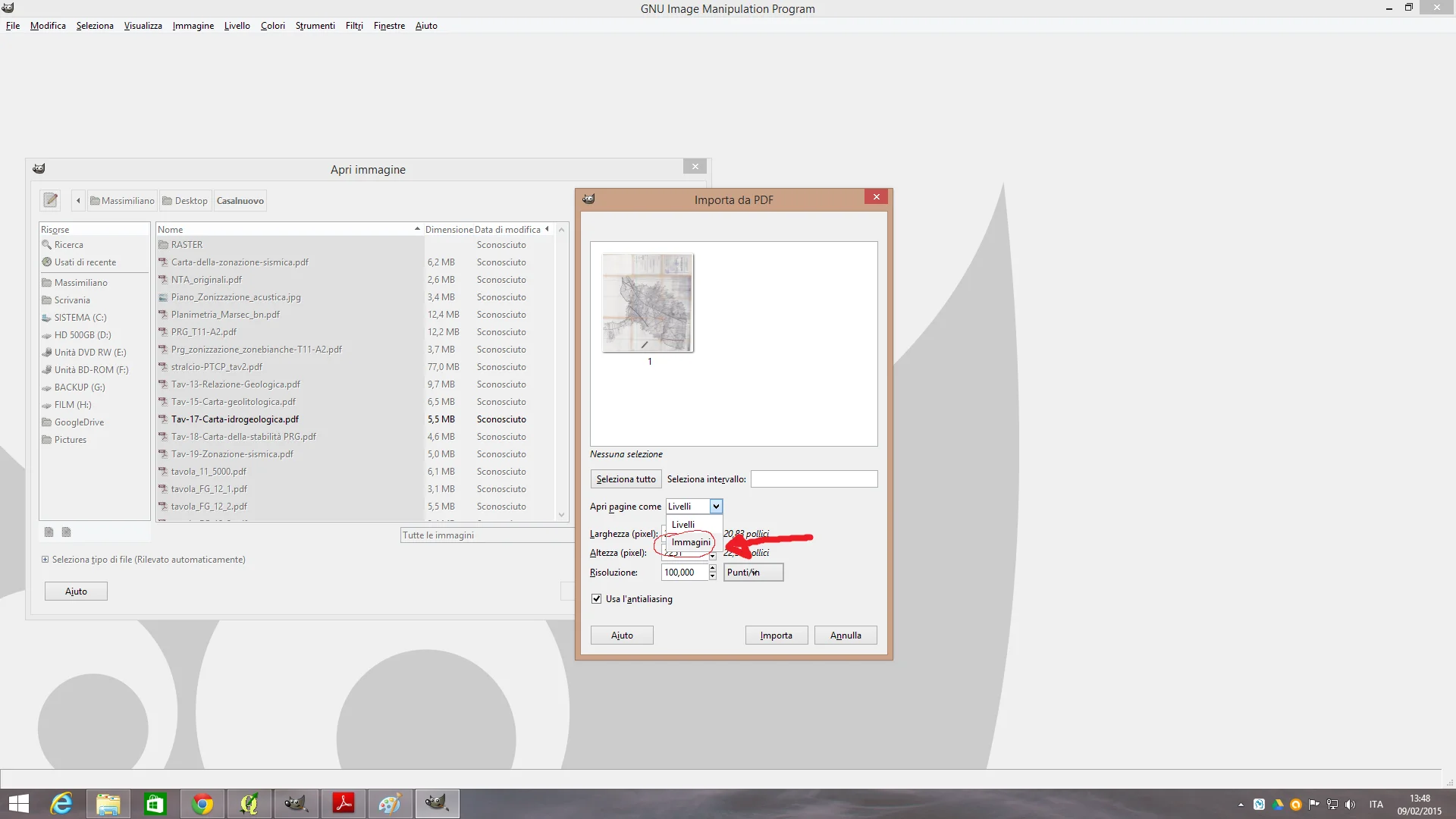Open the Windows Start button

18,804
